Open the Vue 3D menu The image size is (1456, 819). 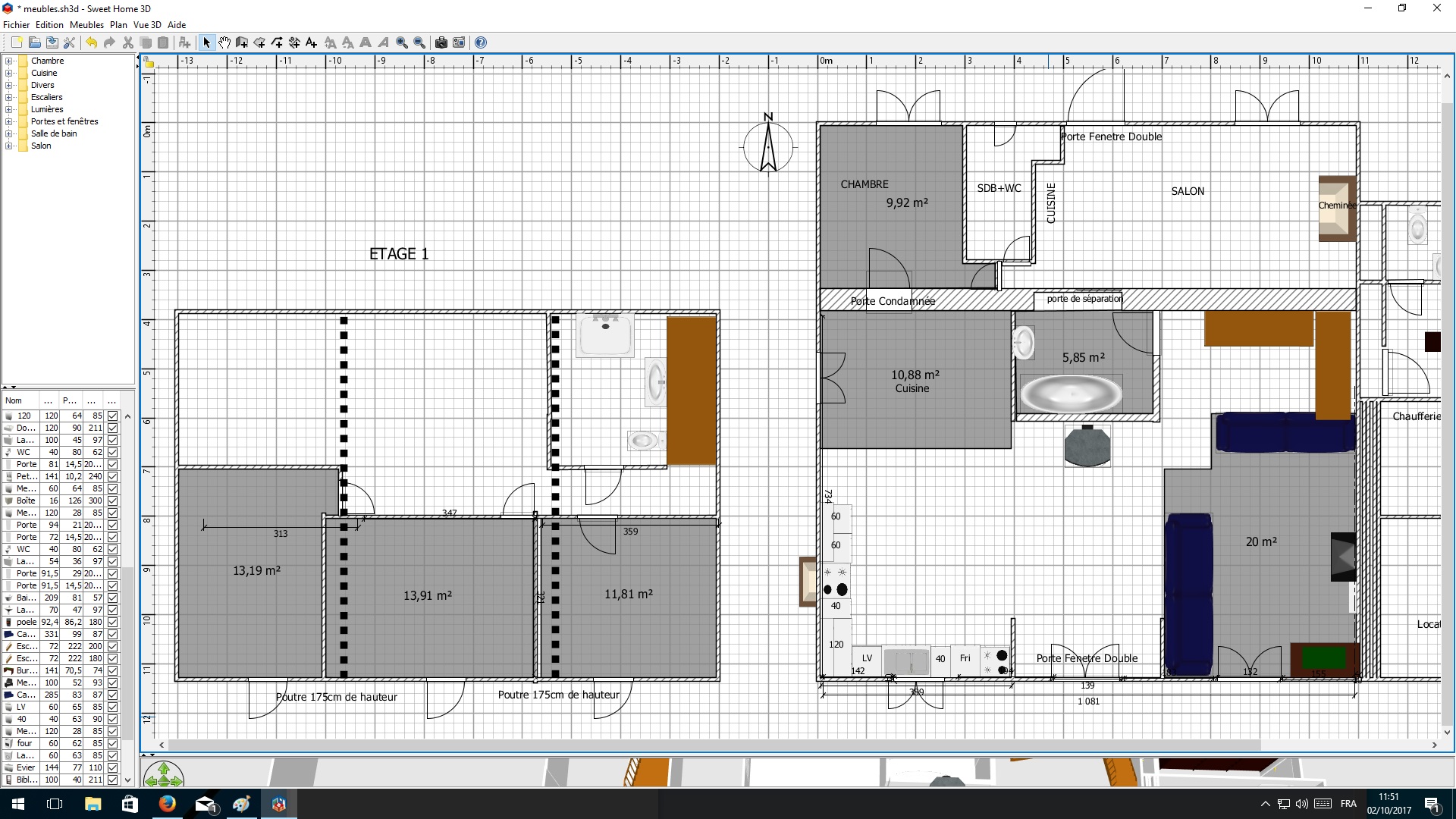[x=147, y=25]
